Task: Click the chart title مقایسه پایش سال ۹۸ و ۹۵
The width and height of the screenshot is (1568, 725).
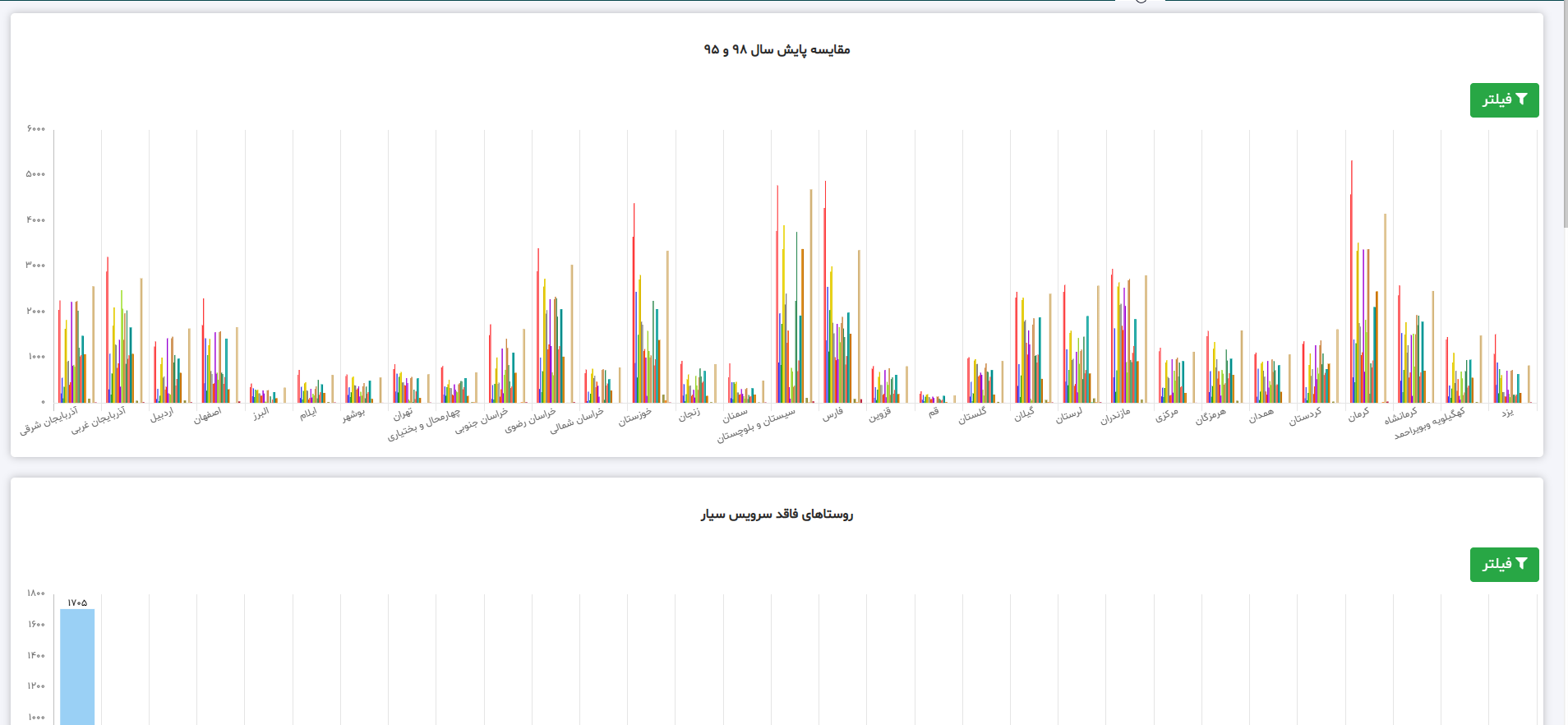Action: click(x=777, y=50)
